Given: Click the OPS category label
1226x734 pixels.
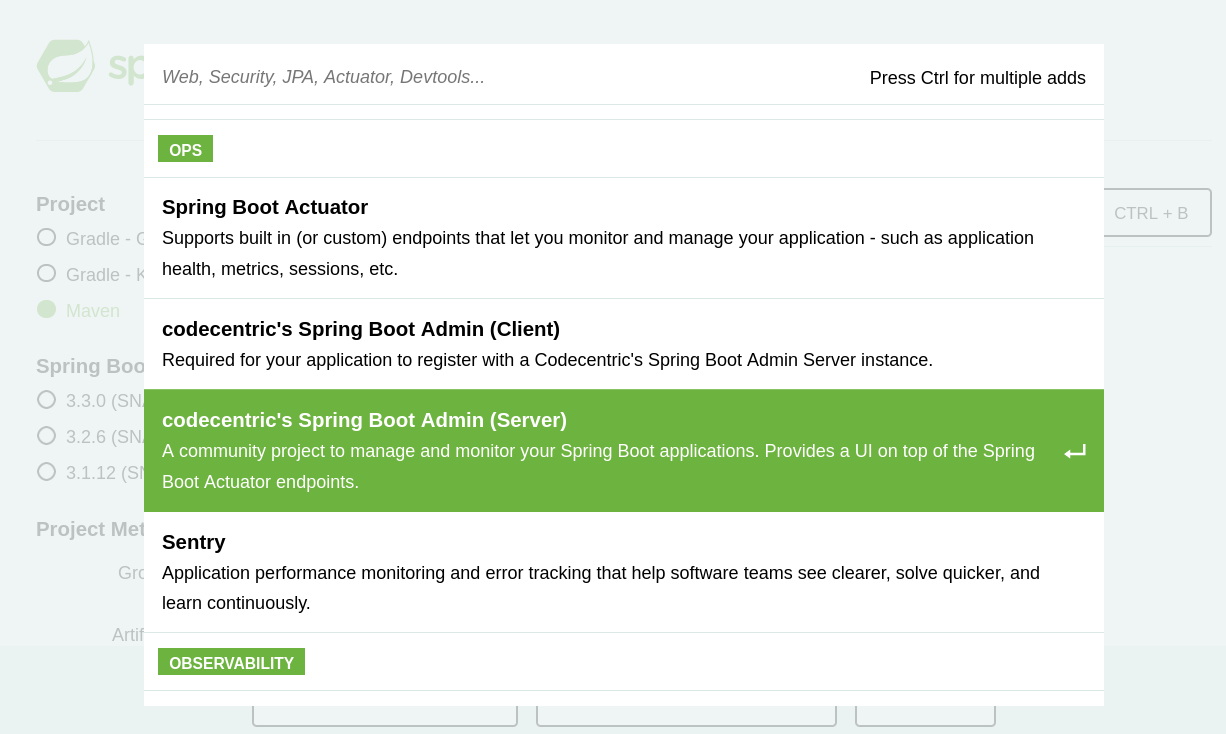Looking at the screenshot, I should click(x=185, y=149).
